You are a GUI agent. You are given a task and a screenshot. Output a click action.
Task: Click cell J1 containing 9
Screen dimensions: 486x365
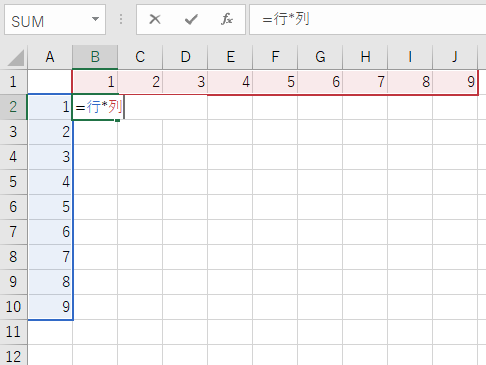tap(455, 82)
